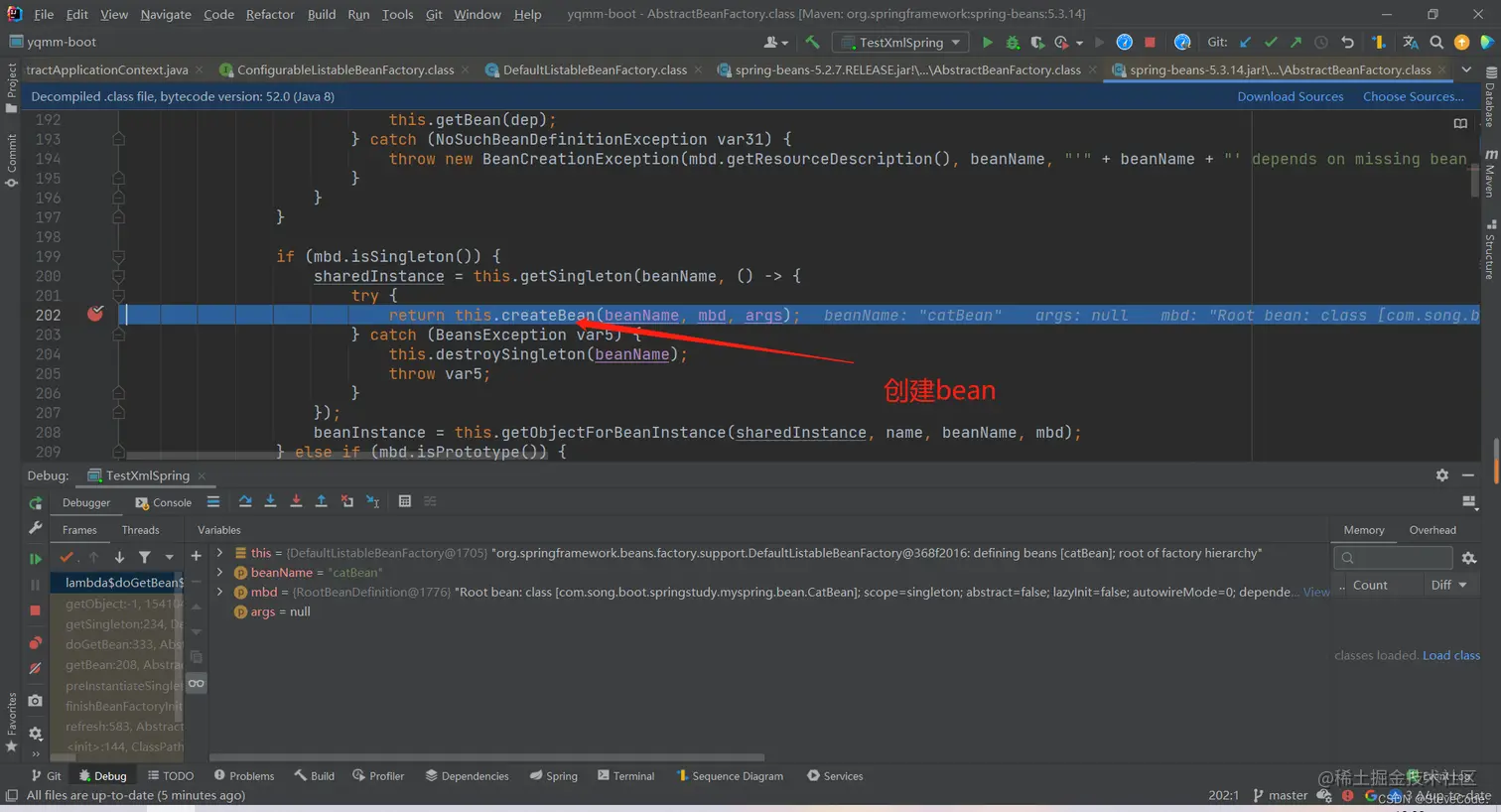Image resolution: width=1501 pixels, height=812 pixels.
Task: Add new watch with plus icon
Action: 197,557
